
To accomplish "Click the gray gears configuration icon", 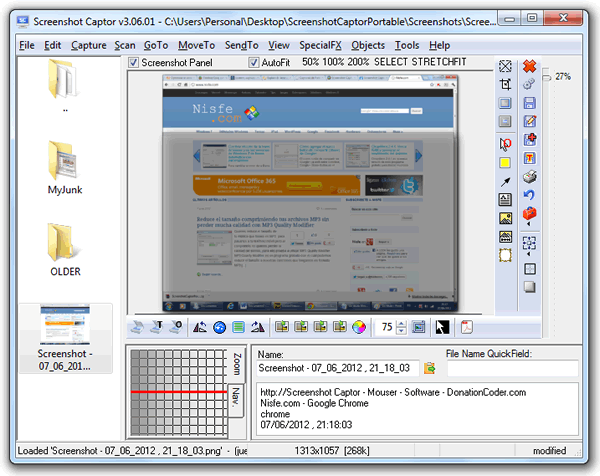I will (x=530, y=84).
